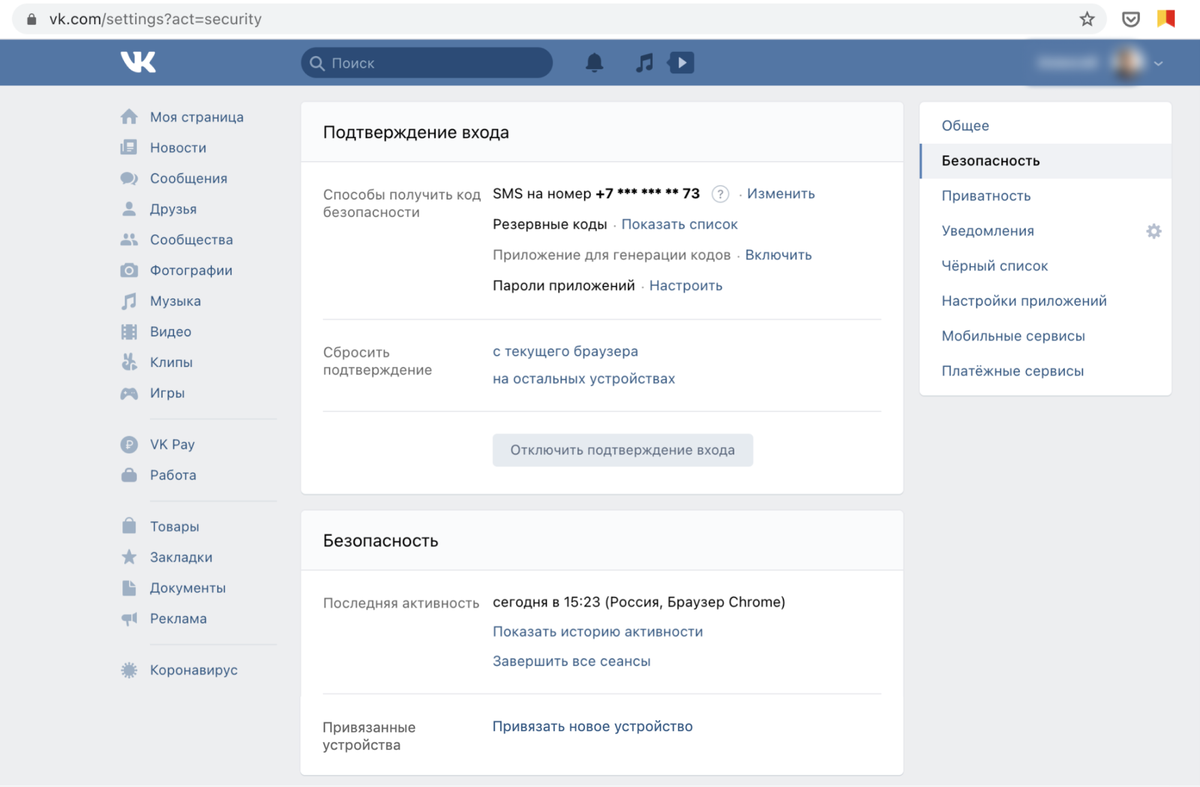Viewport: 1200px width, 787px height.
Task: Click the question mark help icon
Action: pyautogui.click(x=720, y=194)
